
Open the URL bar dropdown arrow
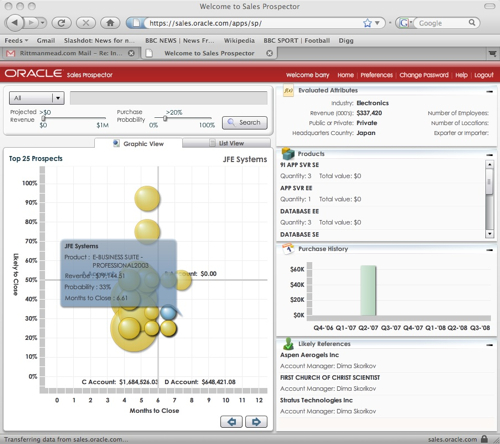(x=377, y=23)
